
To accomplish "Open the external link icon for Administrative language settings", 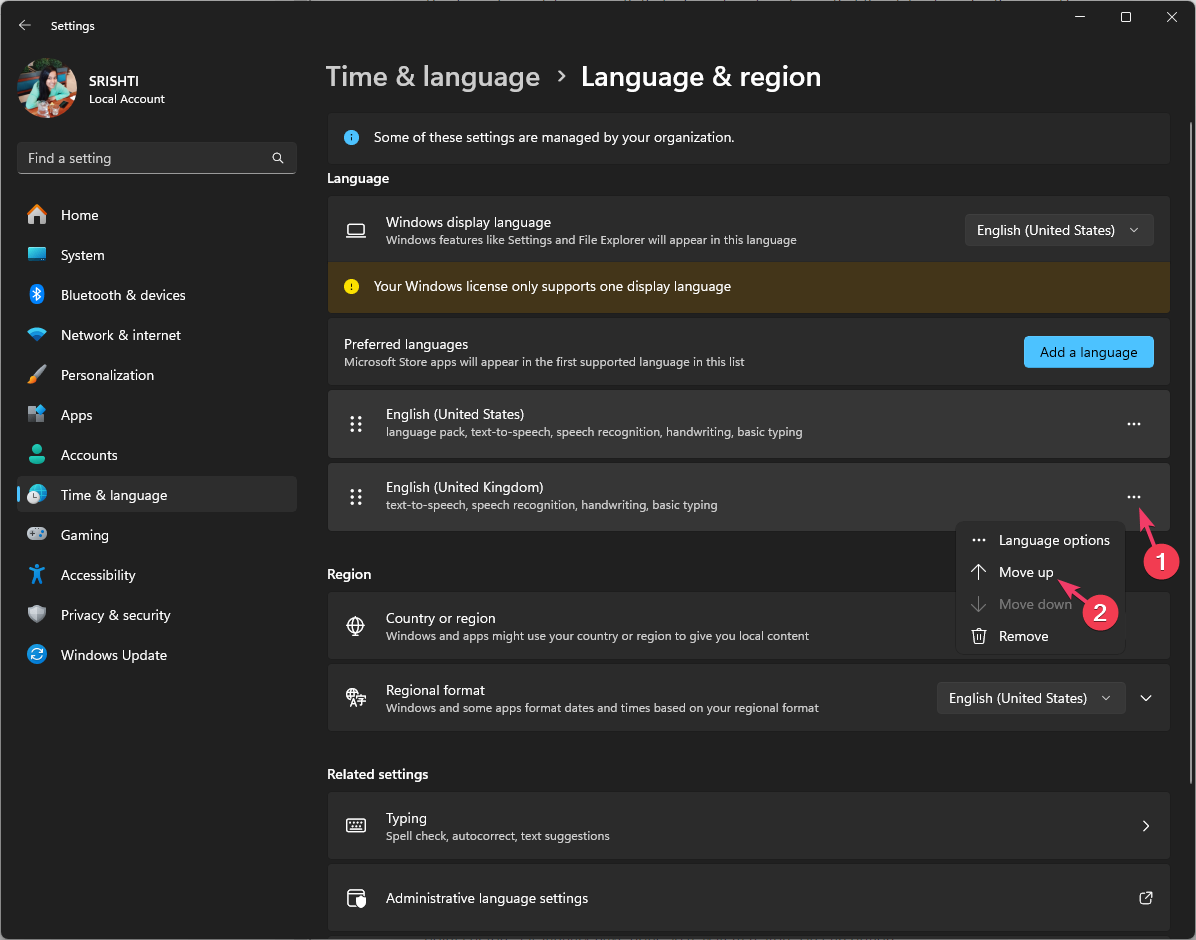I will pos(1146,898).
